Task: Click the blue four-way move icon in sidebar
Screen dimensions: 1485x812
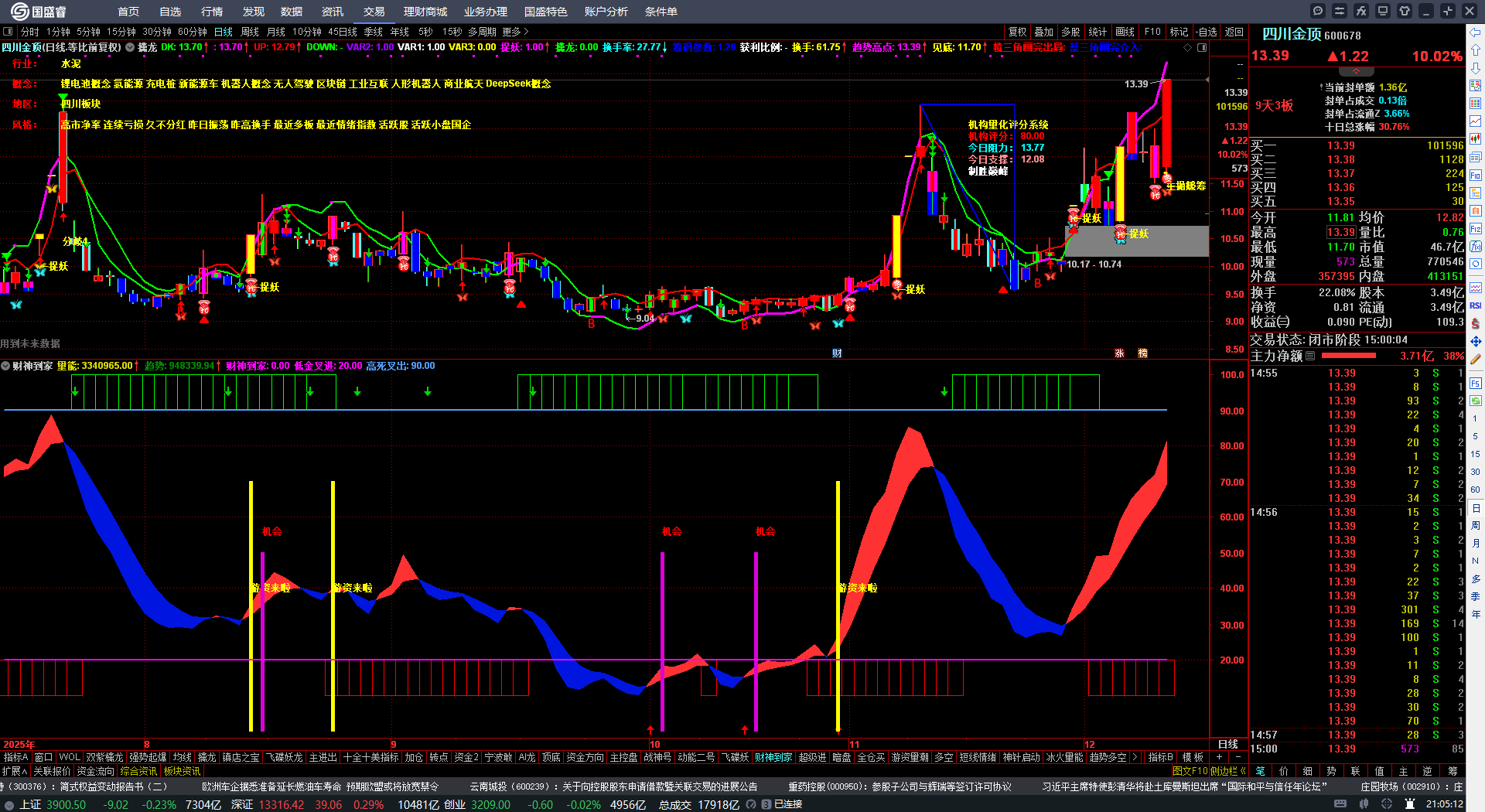Action: point(1476,341)
